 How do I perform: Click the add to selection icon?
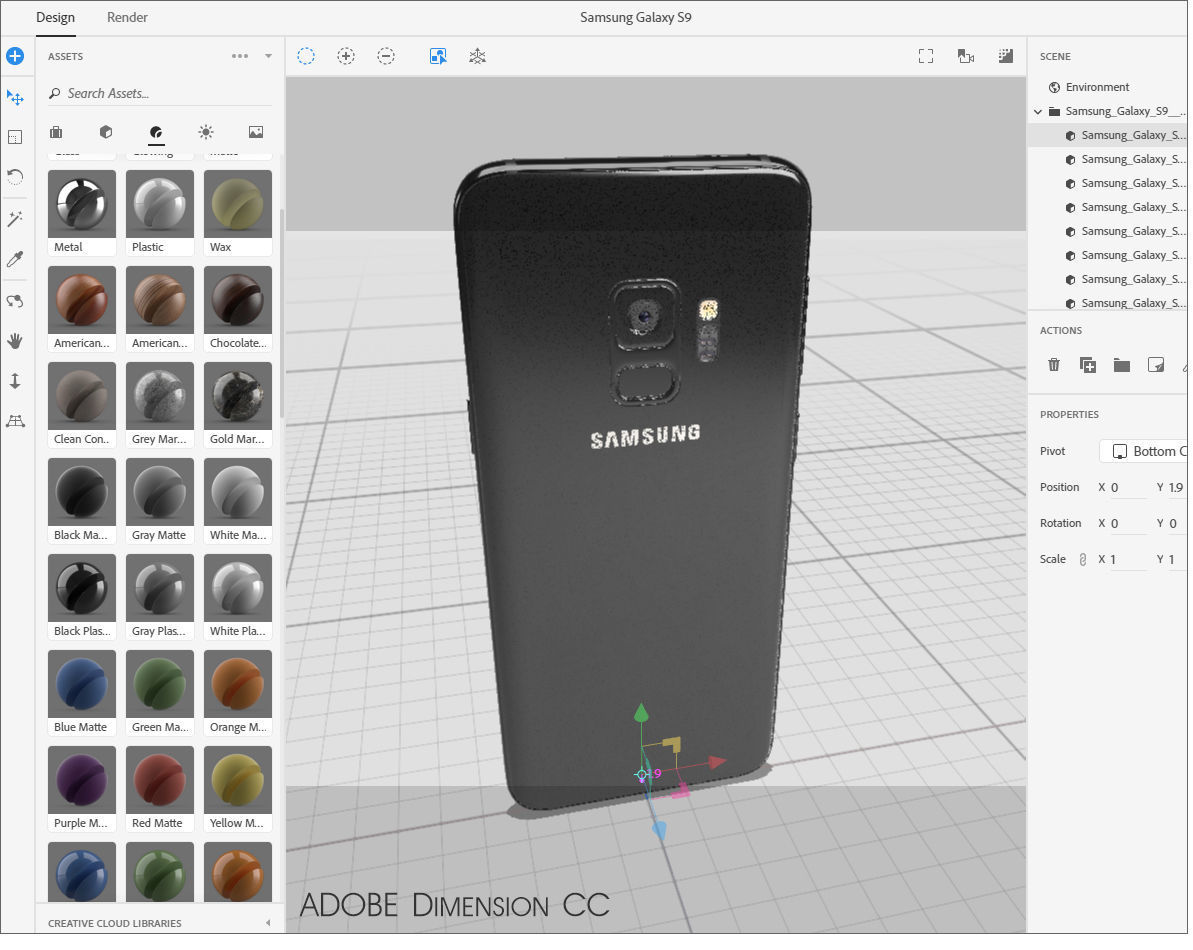click(346, 56)
